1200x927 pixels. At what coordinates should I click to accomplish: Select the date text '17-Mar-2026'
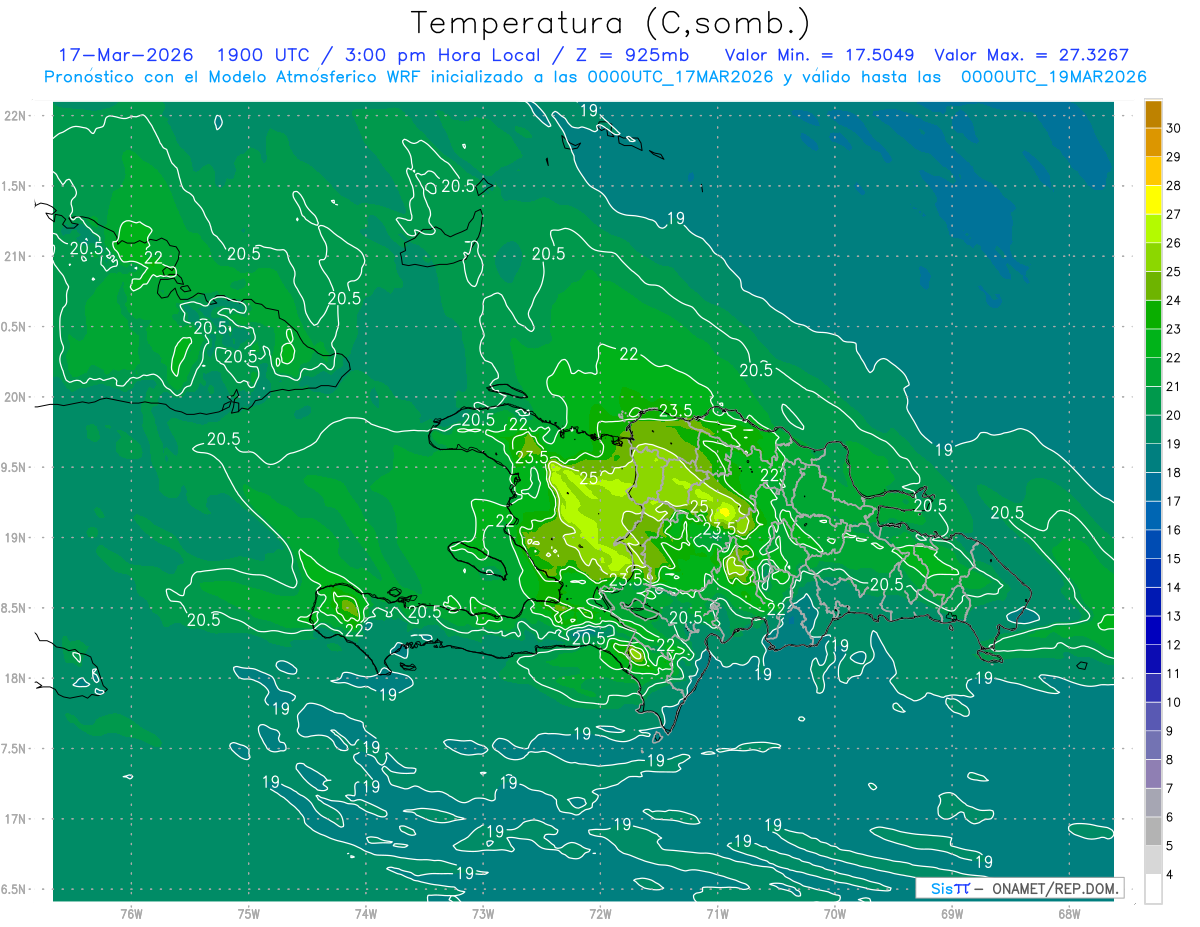click(x=126, y=55)
